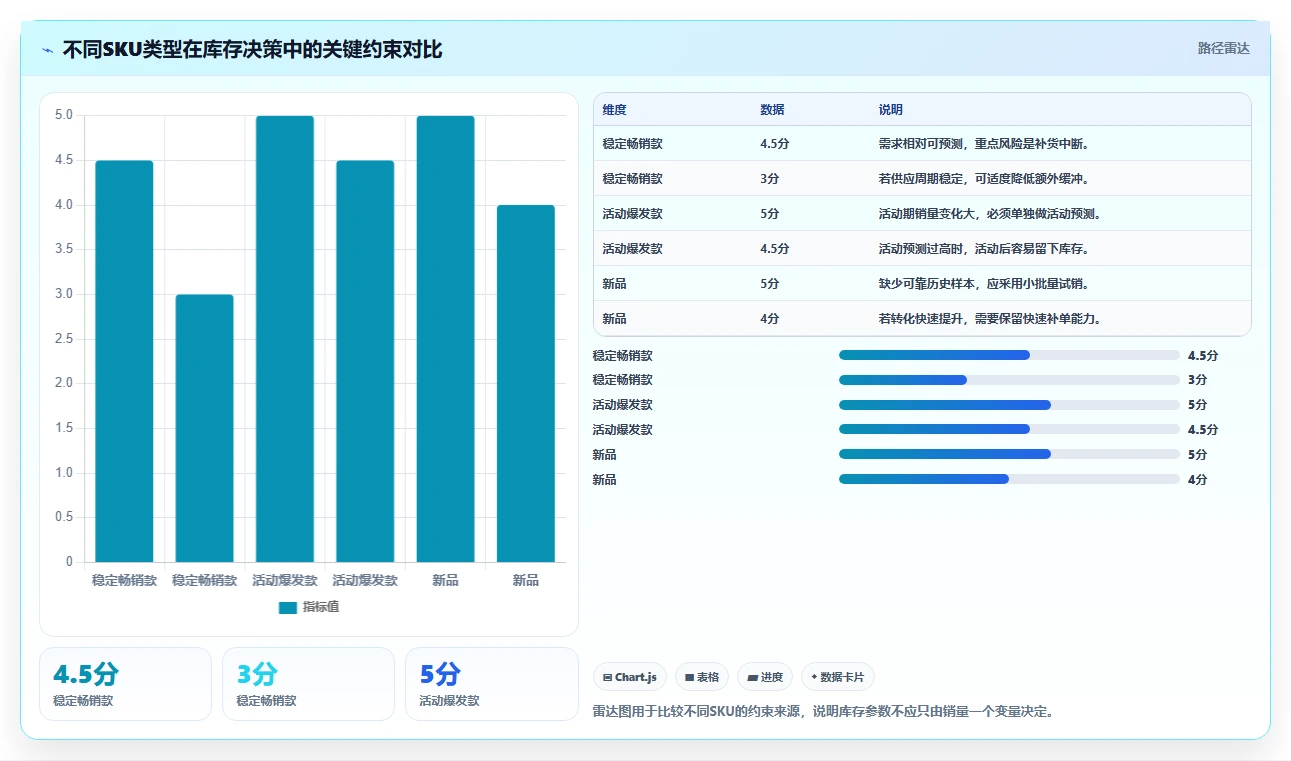This screenshot has width=1291, height=761.
Task: Click the 新品 chart bar reaching 5.0
Action: click(x=445, y=339)
